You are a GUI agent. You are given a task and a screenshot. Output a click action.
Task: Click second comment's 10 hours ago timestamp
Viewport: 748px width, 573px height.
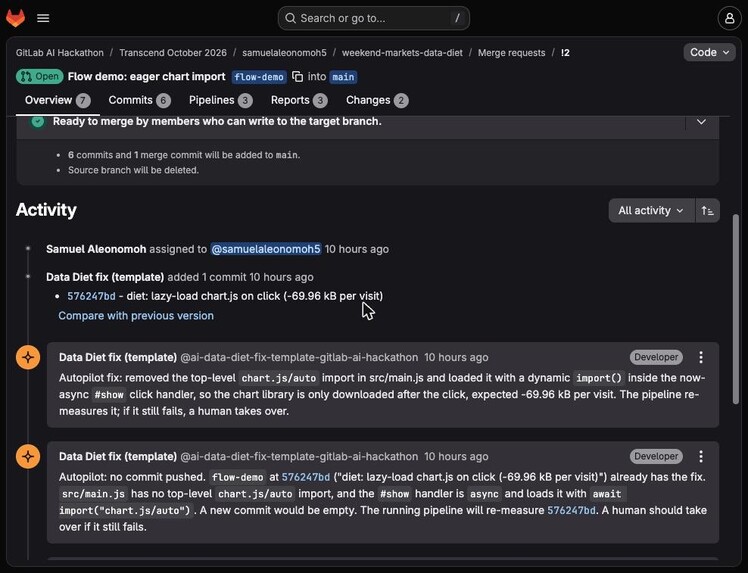click(456, 457)
